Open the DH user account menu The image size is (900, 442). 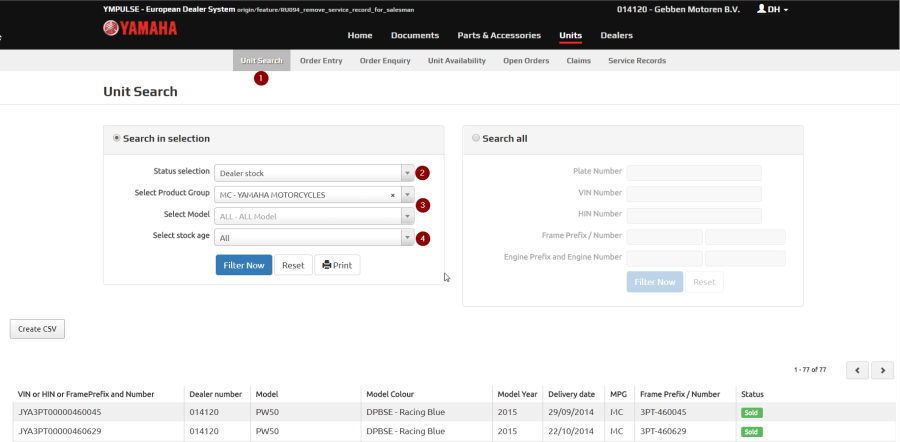coord(772,9)
